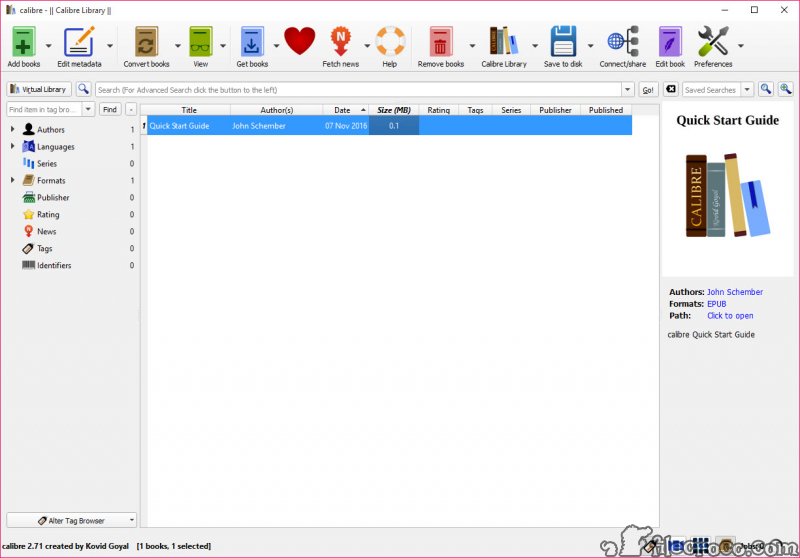The image size is (800, 558).
Task: Sort by the Title column header
Action: click(189, 110)
